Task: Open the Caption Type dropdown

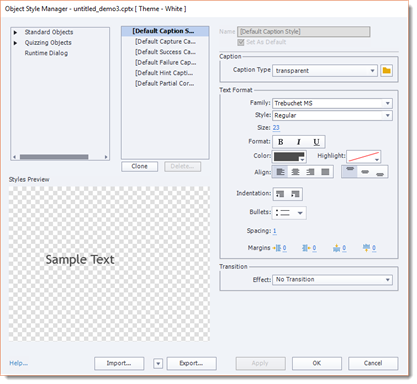Action: (x=325, y=71)
